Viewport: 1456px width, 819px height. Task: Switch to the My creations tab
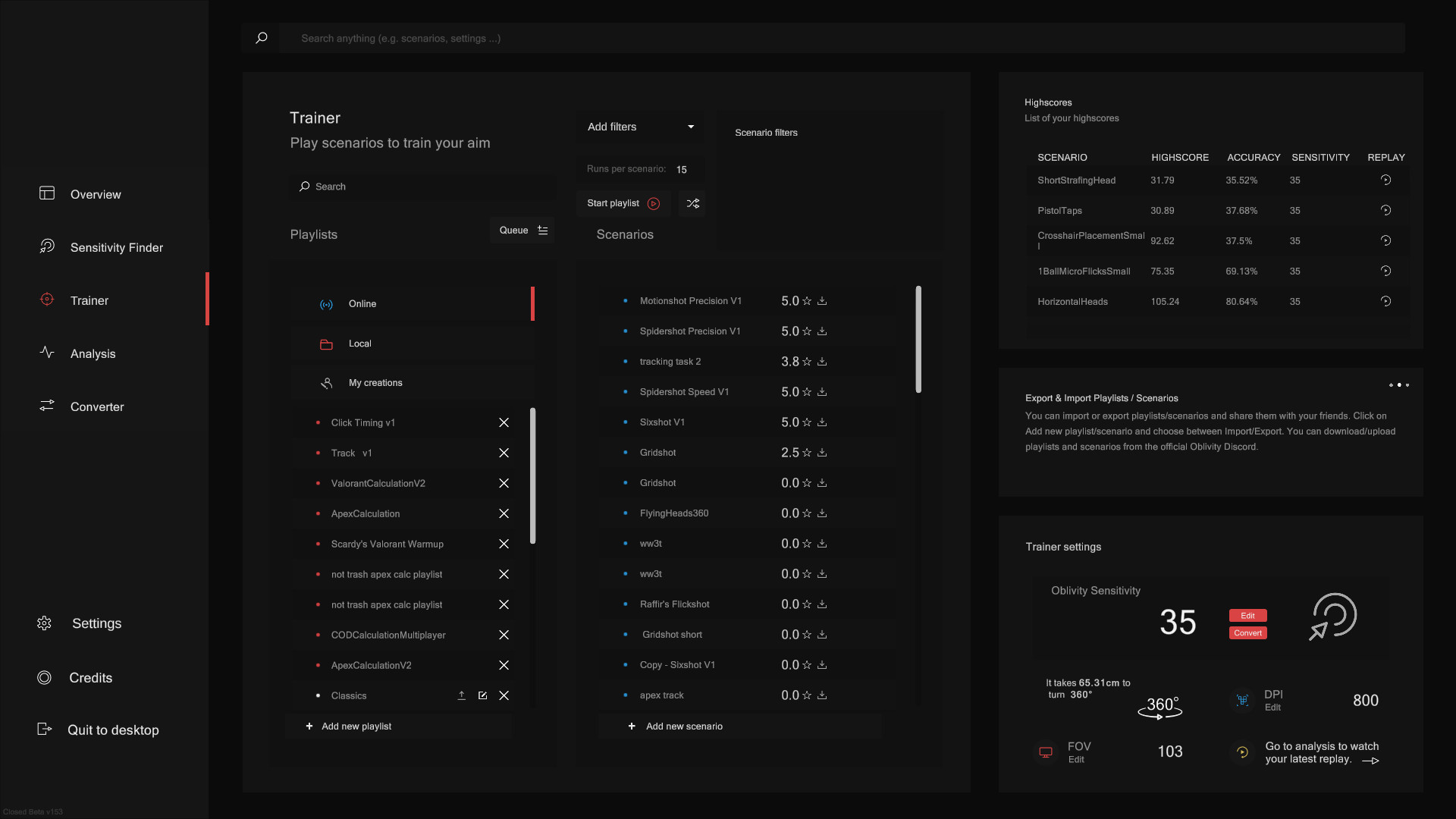pyautogui.click(x=375, y=382)
